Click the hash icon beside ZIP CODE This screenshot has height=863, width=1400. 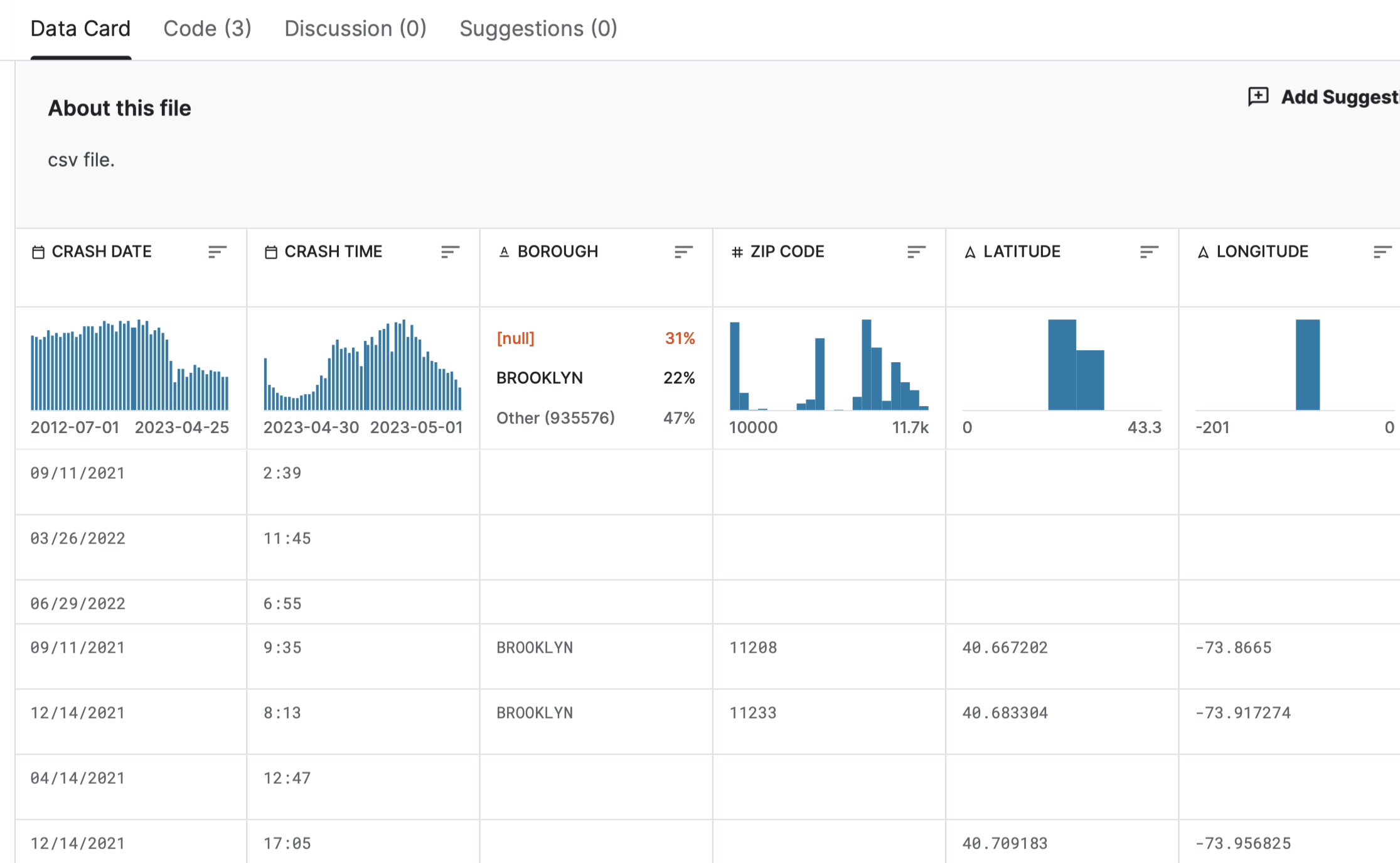pyautogui.click(x=737, y=252)
